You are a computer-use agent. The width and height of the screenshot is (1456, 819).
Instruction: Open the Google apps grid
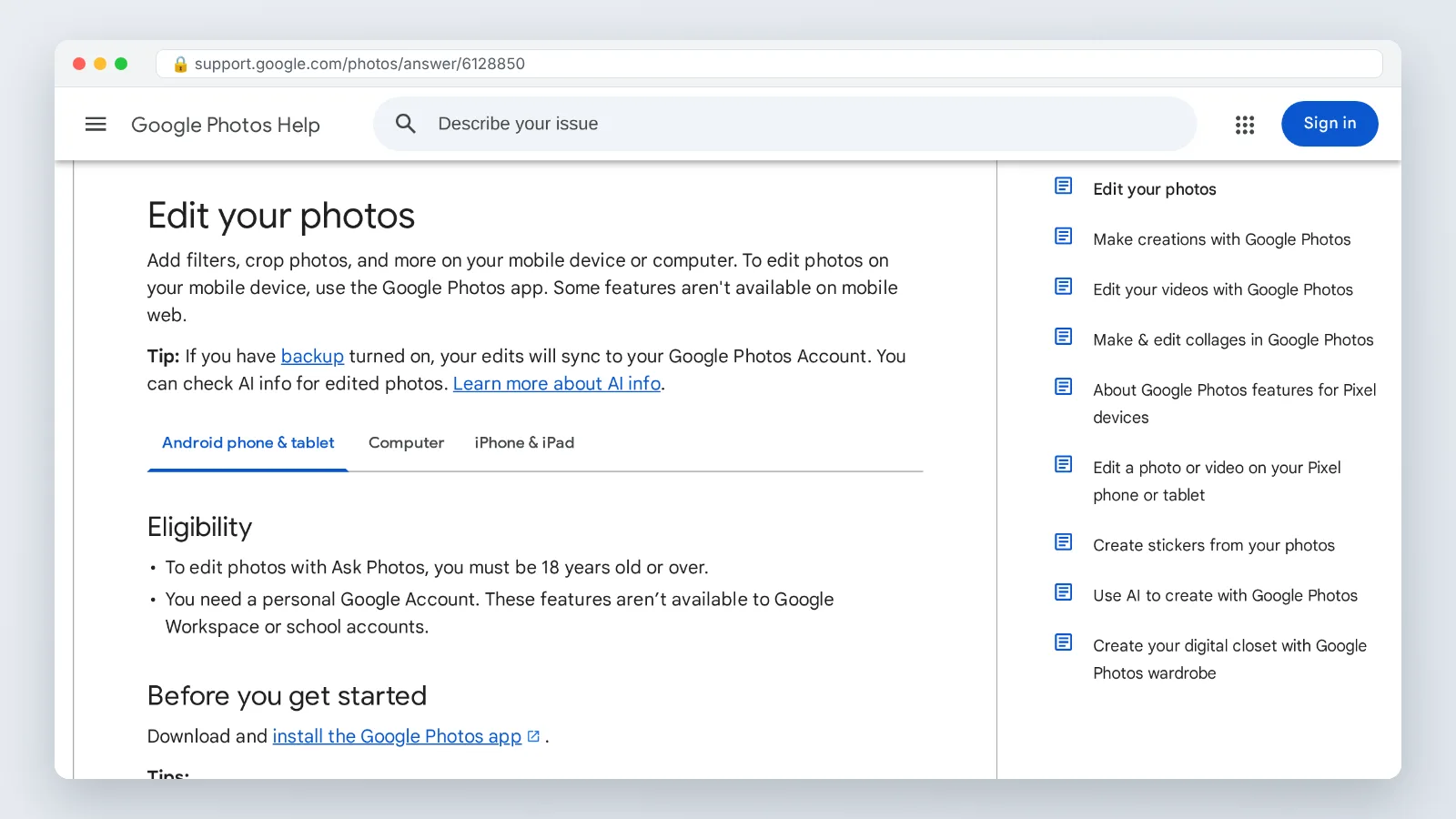pos(1245,125)
